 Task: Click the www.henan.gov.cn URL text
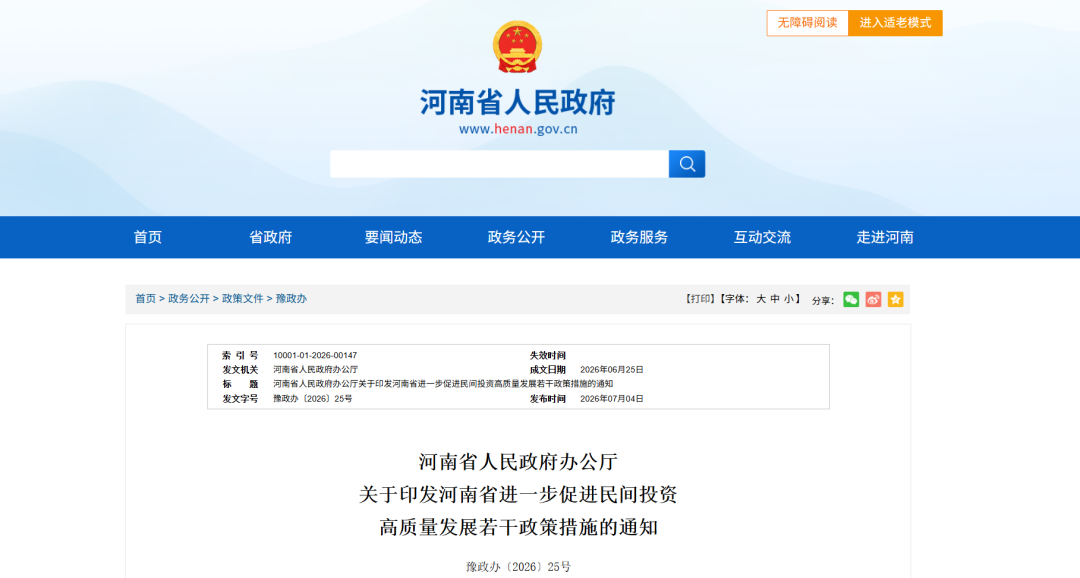click(518, 129)
